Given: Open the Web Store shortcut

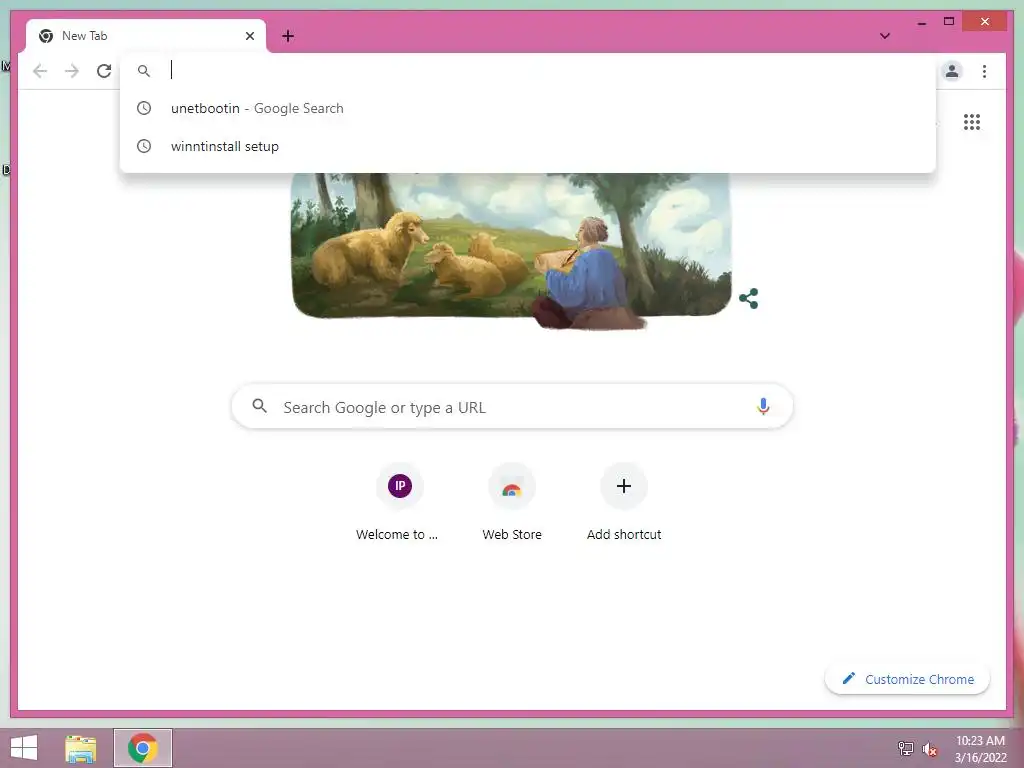Looking at the screenshot, I should [512, 503].
